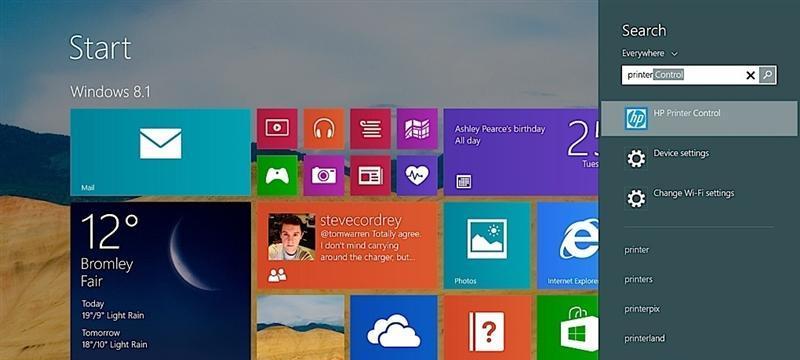Expand the Everywhere search scope dropdown

[649, 53]
